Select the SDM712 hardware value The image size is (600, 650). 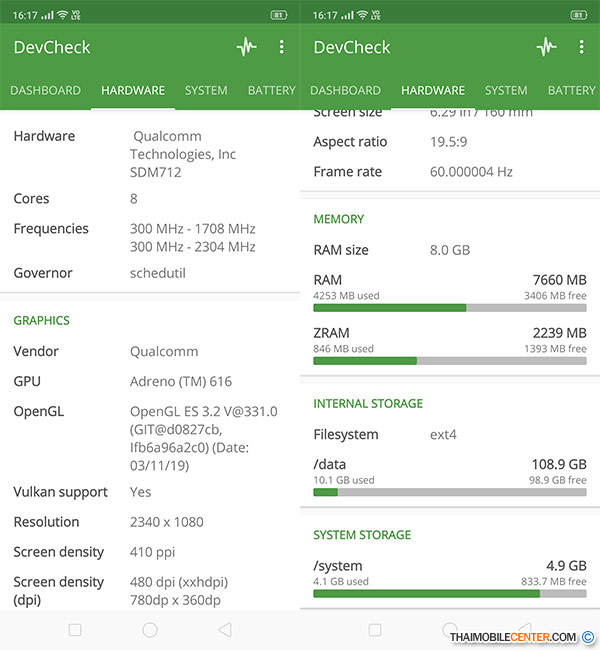pos(155,172)
